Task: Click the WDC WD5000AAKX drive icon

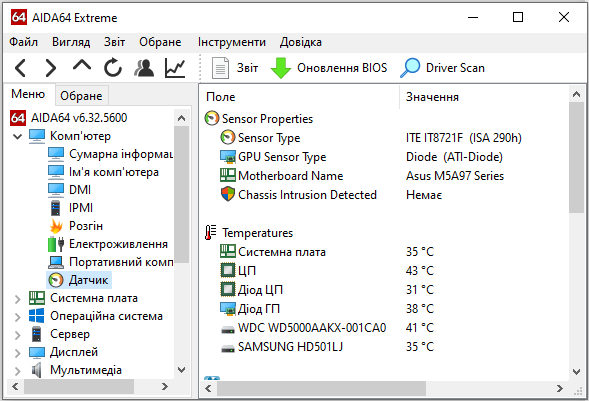Action: pyautogui.click(x=228, y=330)
